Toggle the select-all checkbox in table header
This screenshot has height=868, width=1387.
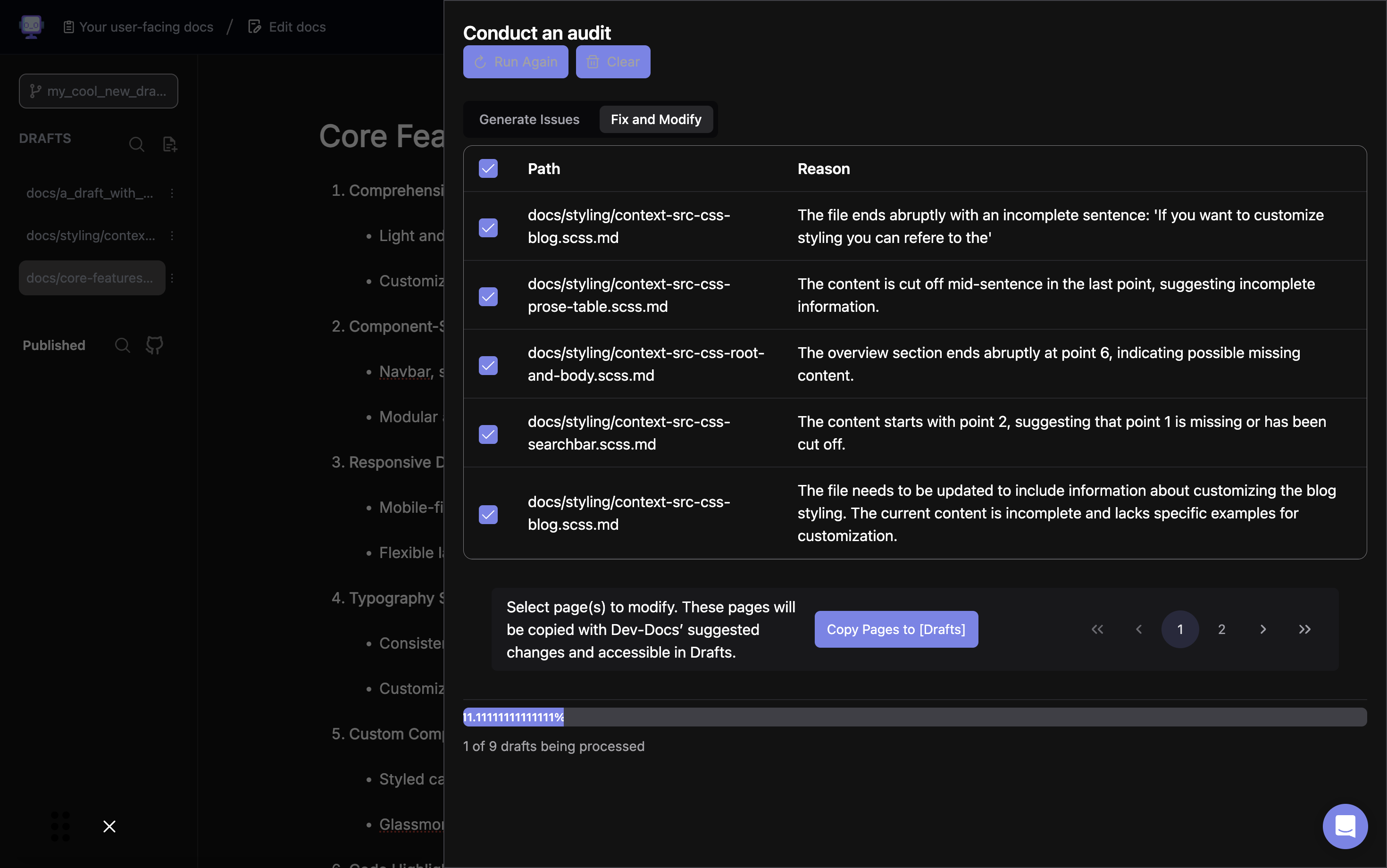click(488, 169)
